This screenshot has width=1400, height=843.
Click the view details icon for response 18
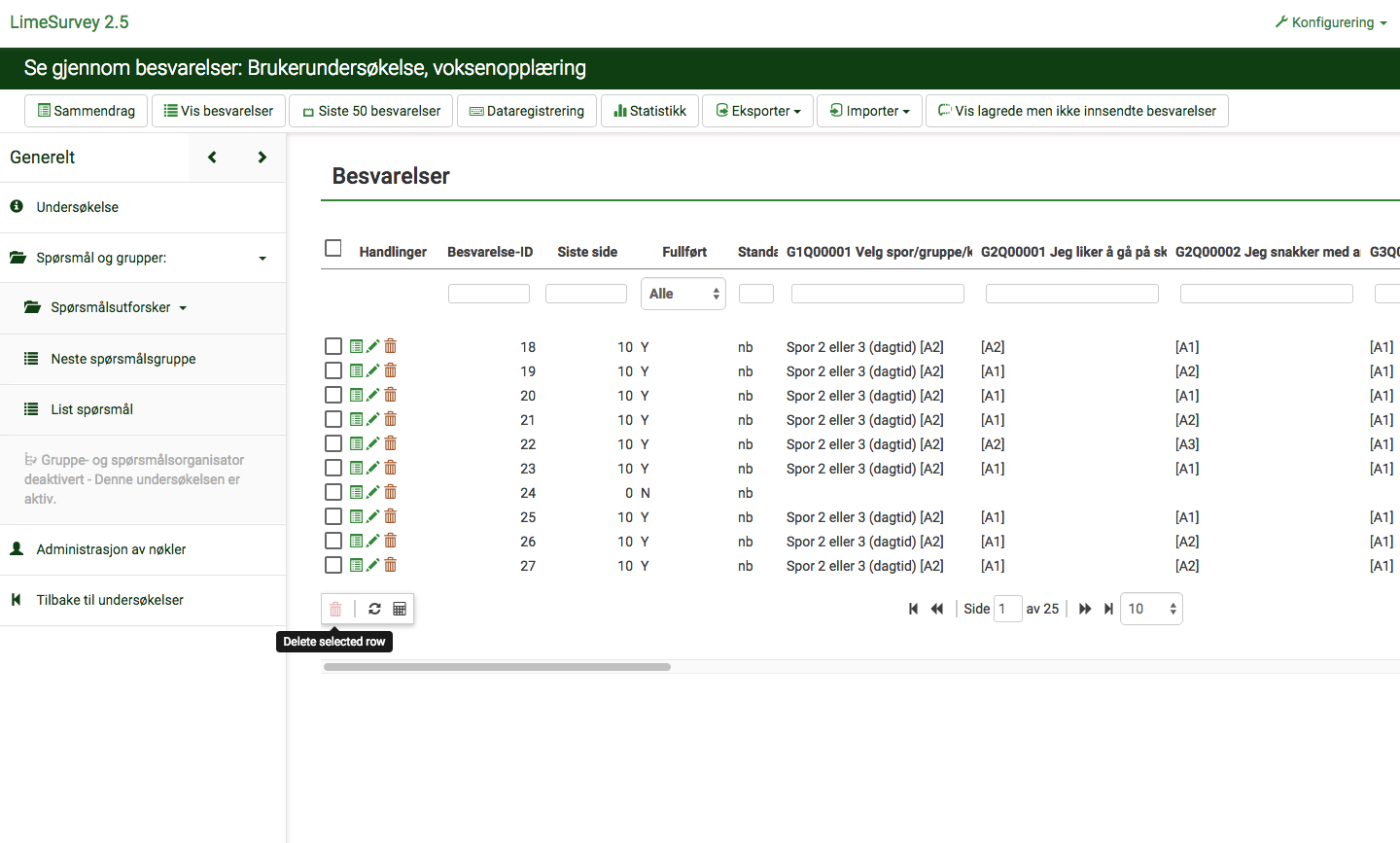pyautogui.click(x=357, y=346)
